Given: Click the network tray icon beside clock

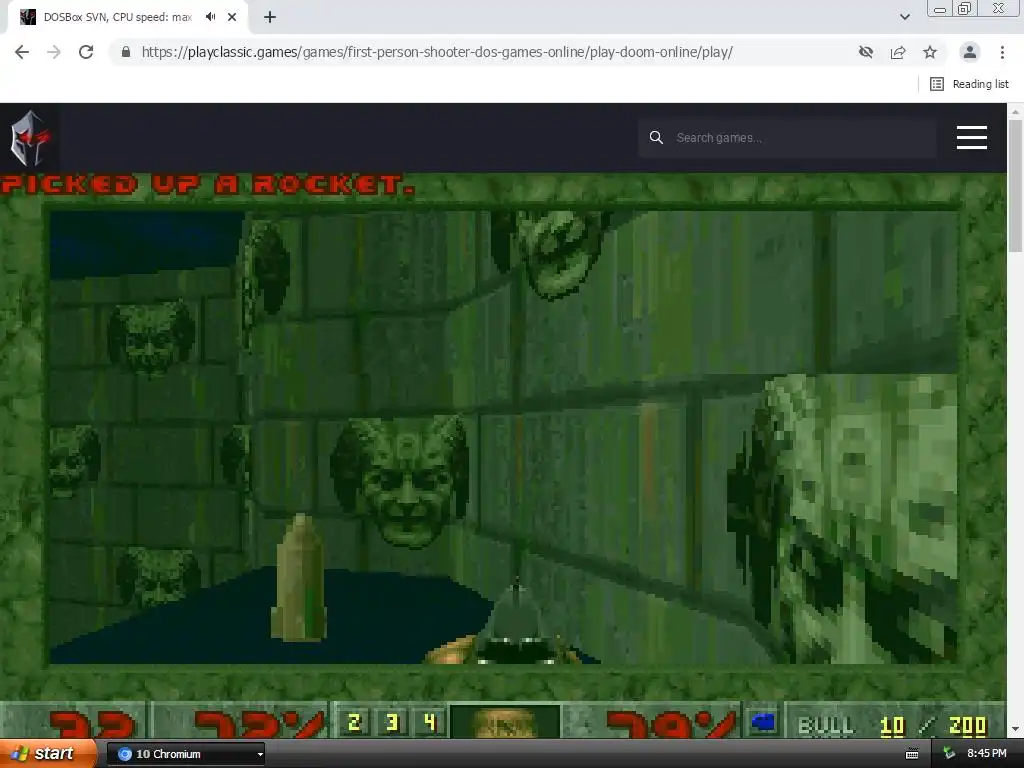Looking at the screenshot, I should pos(950,754).
